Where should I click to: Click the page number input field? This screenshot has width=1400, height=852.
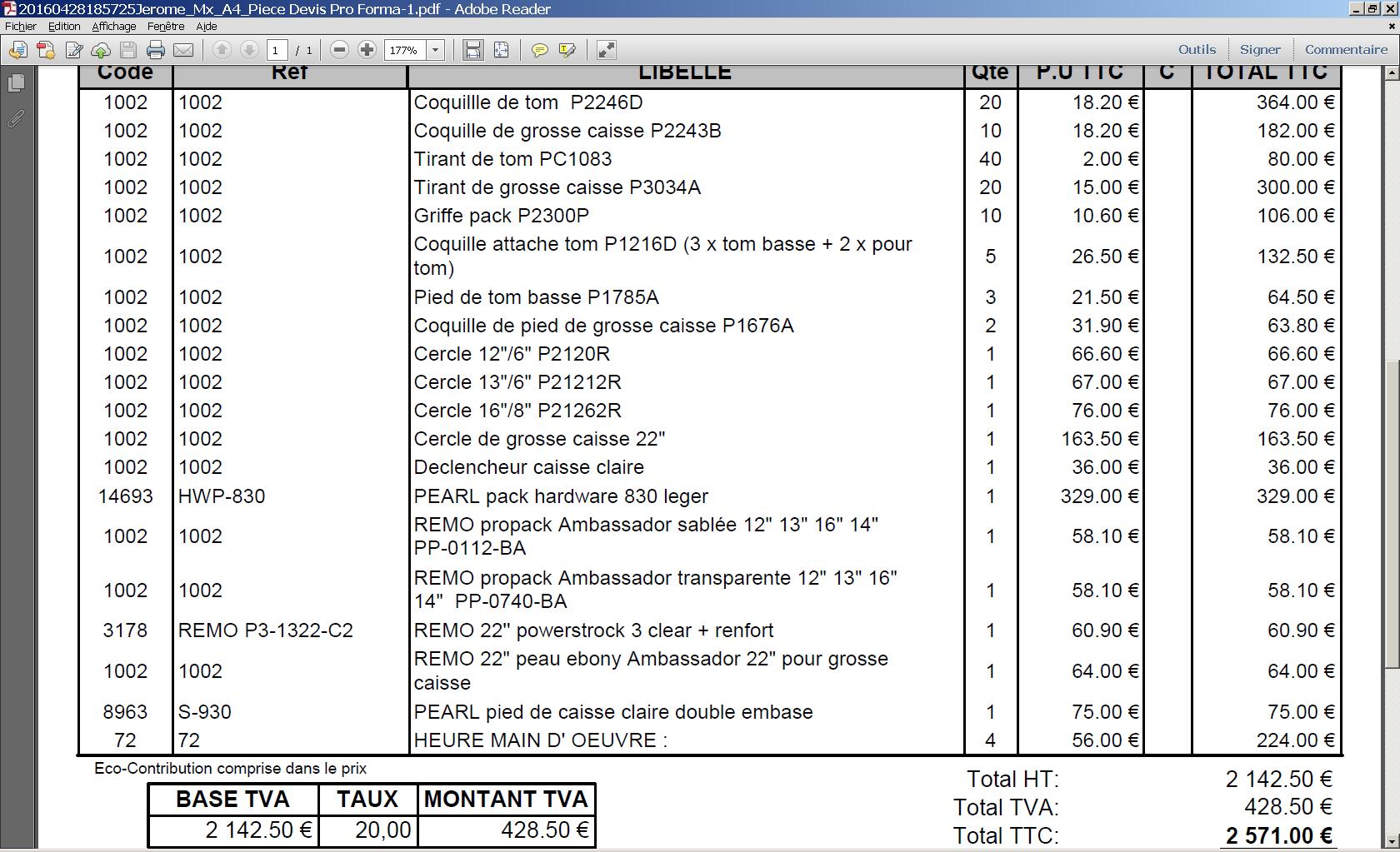pos(276,50)
